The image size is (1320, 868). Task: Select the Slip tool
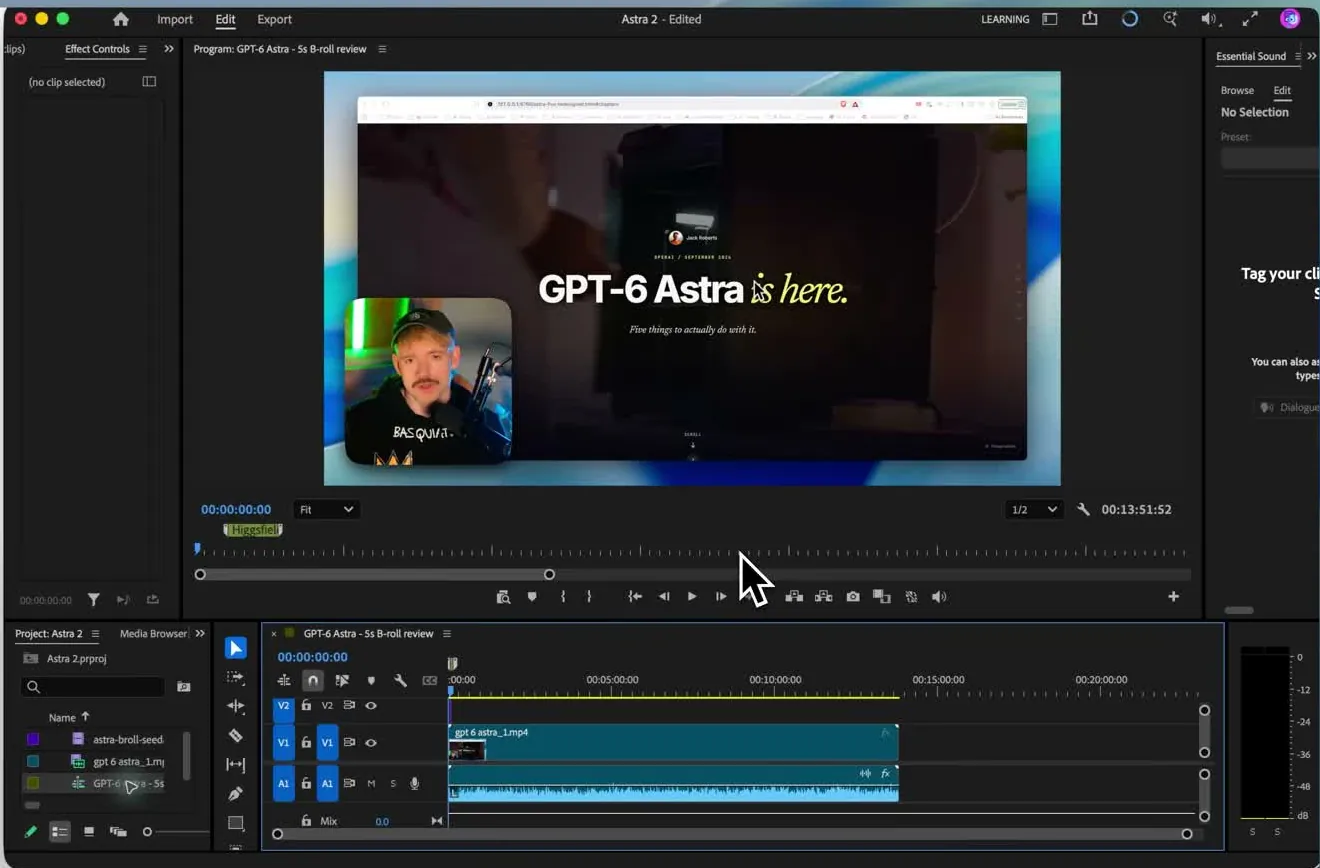(x=235, y=765)
